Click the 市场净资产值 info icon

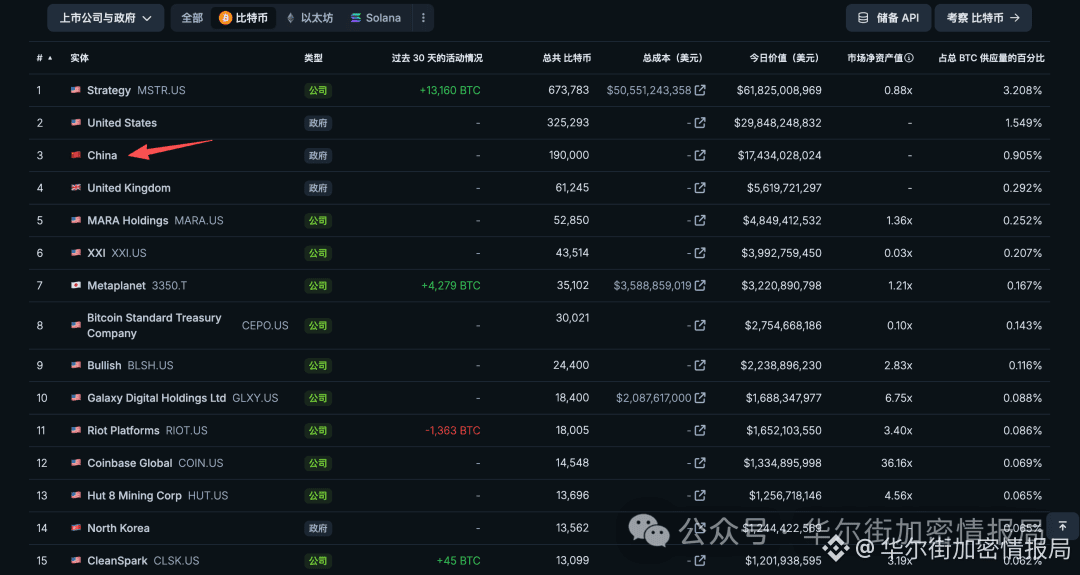pyautogui.click(x=909, y=58)
